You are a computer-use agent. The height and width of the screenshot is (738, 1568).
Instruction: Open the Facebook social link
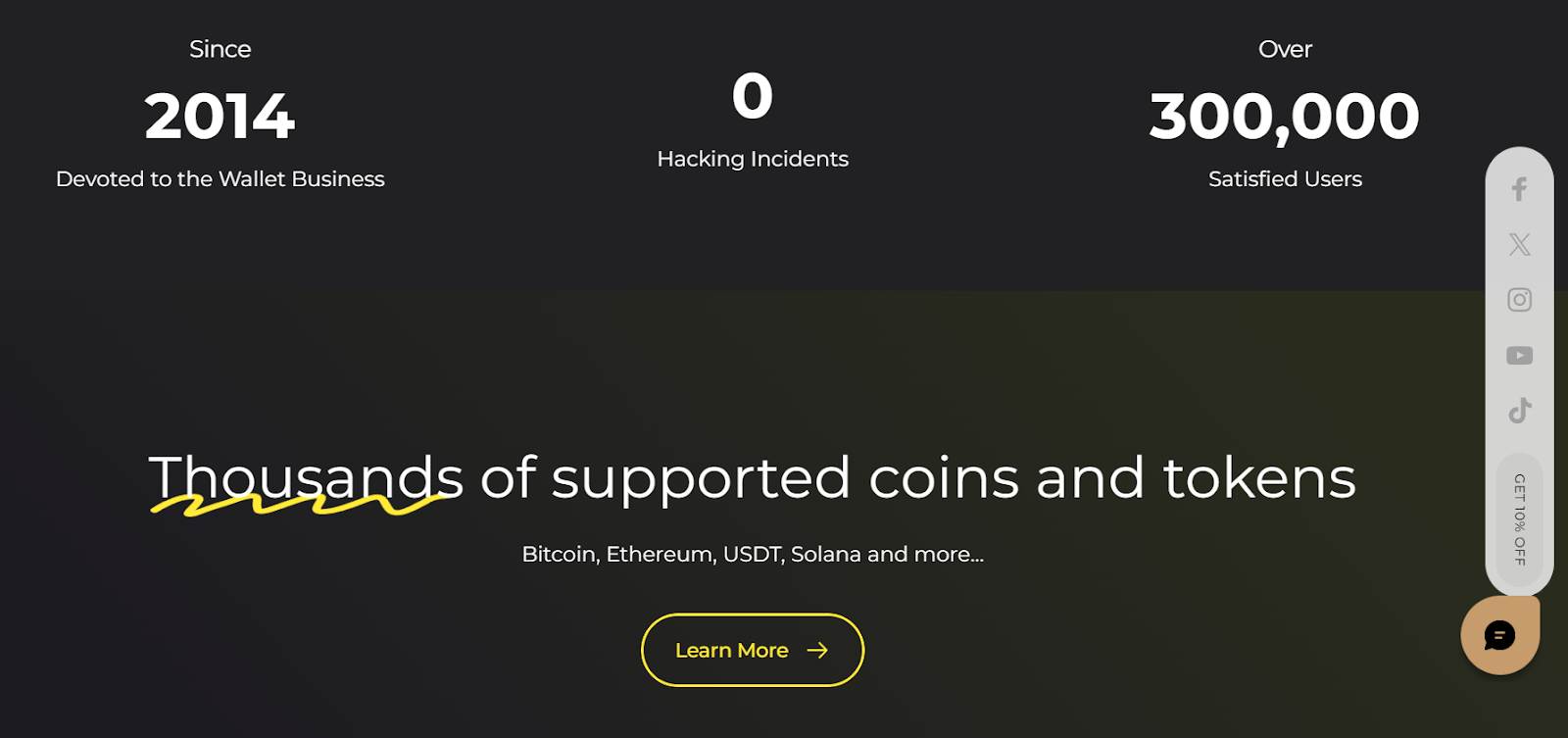pyautogui.click(x=1519, y=189)
